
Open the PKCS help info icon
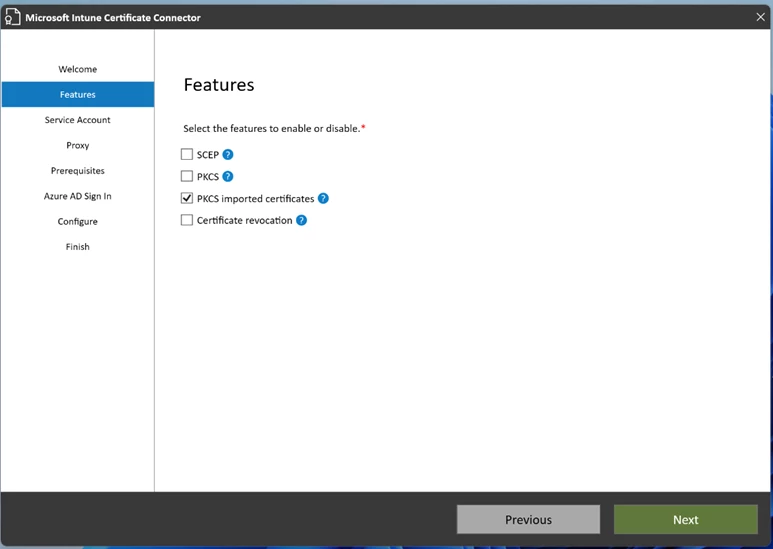pyautogui.click(x=228, y=176)
